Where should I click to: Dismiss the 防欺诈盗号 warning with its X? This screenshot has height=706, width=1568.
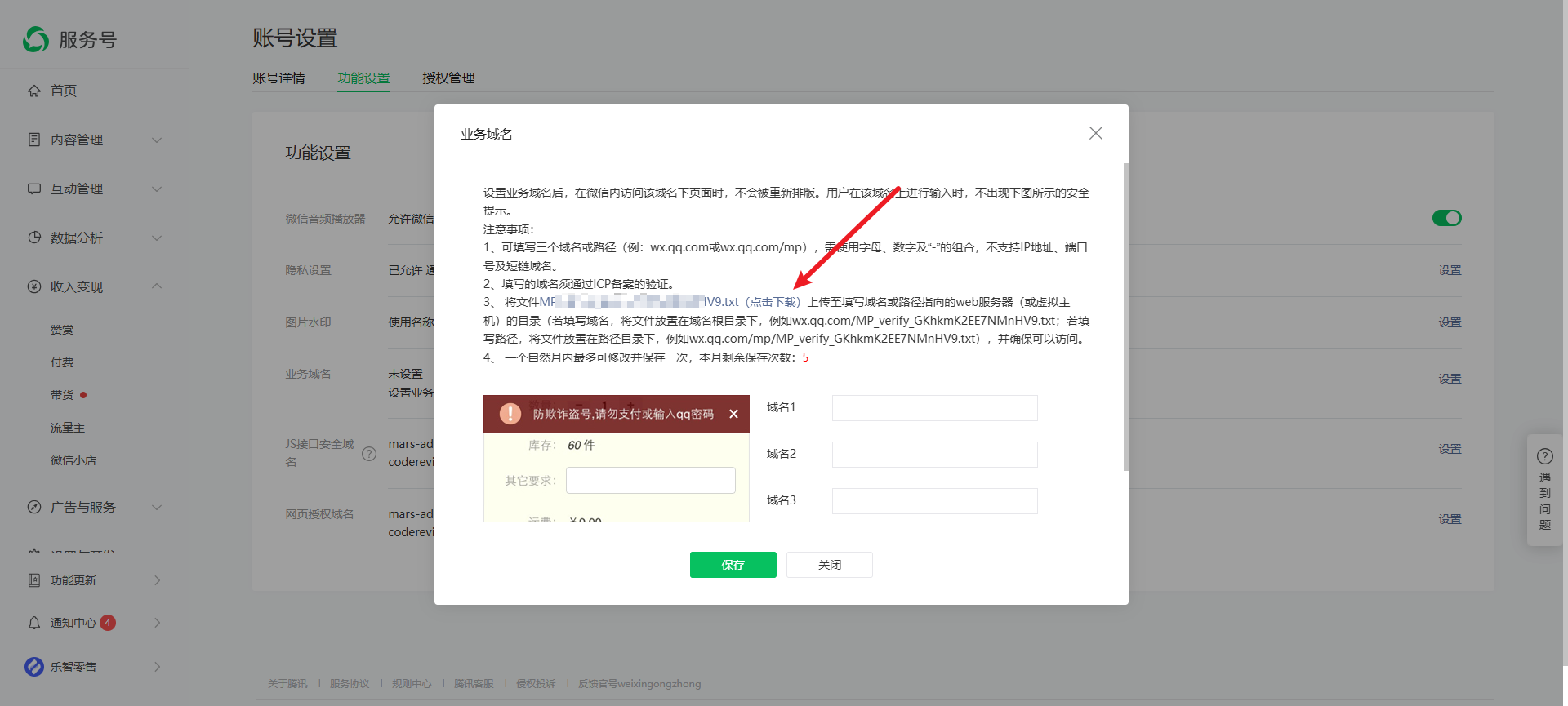(733, 414)
